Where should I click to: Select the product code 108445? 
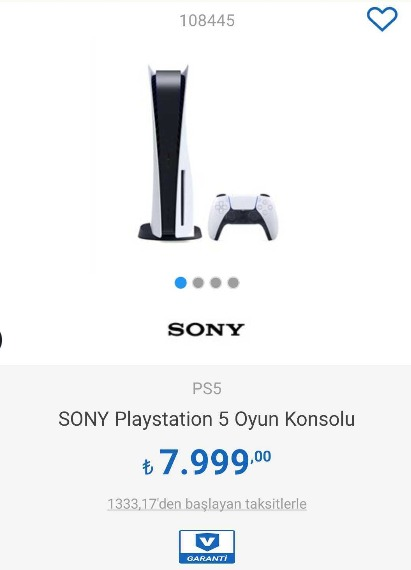pos(207,20)
